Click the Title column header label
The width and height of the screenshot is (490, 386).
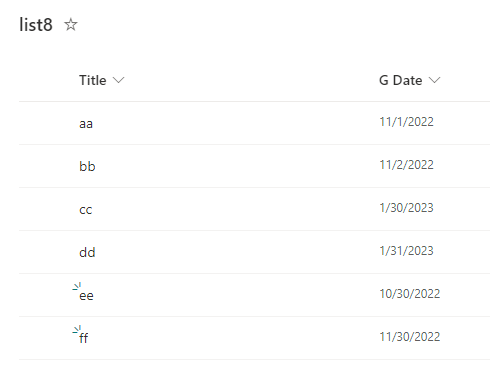tap(93, 80)
